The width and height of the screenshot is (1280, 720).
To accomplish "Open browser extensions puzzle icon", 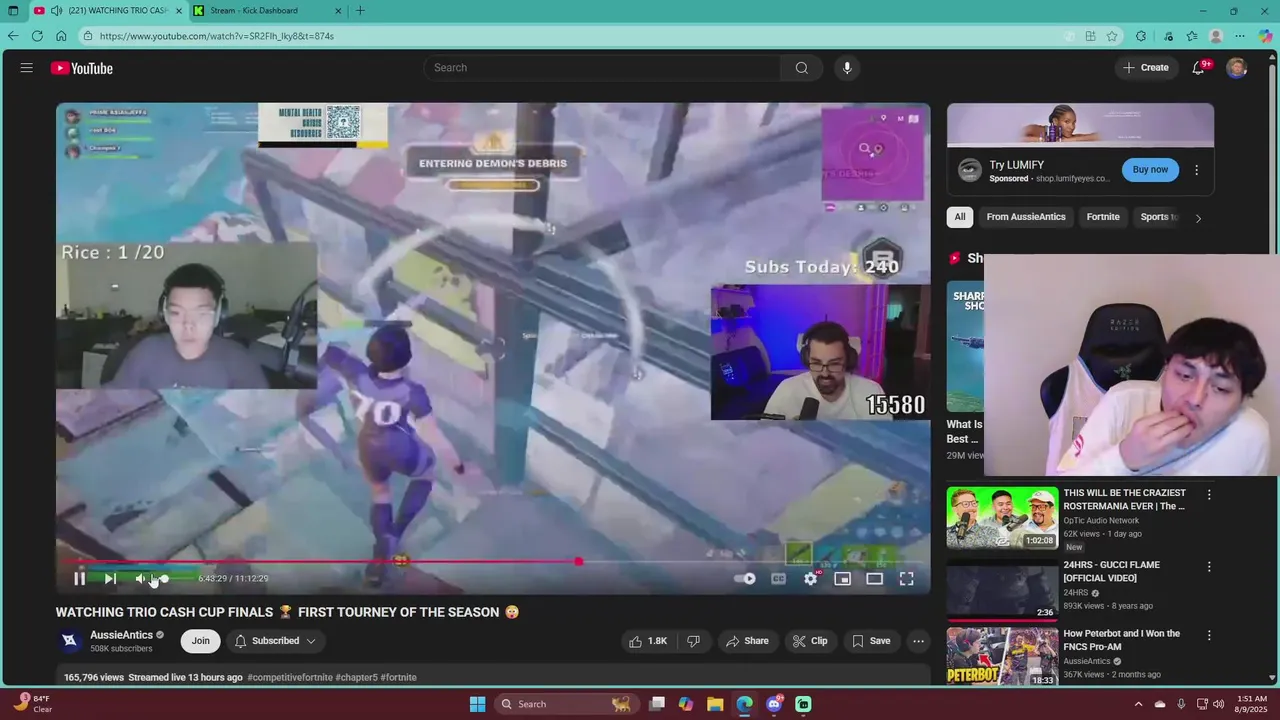I will pyautogui.click(x=1141, y=36).
